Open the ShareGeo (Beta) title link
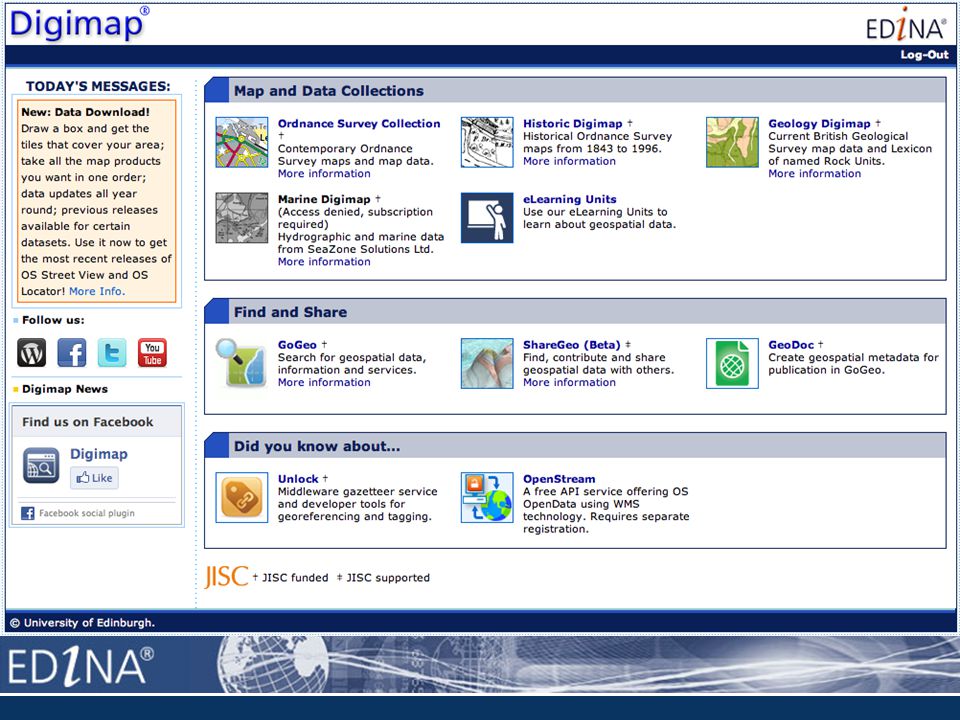Viewport: 960px width, 720px height. click(x=571, y=345)
